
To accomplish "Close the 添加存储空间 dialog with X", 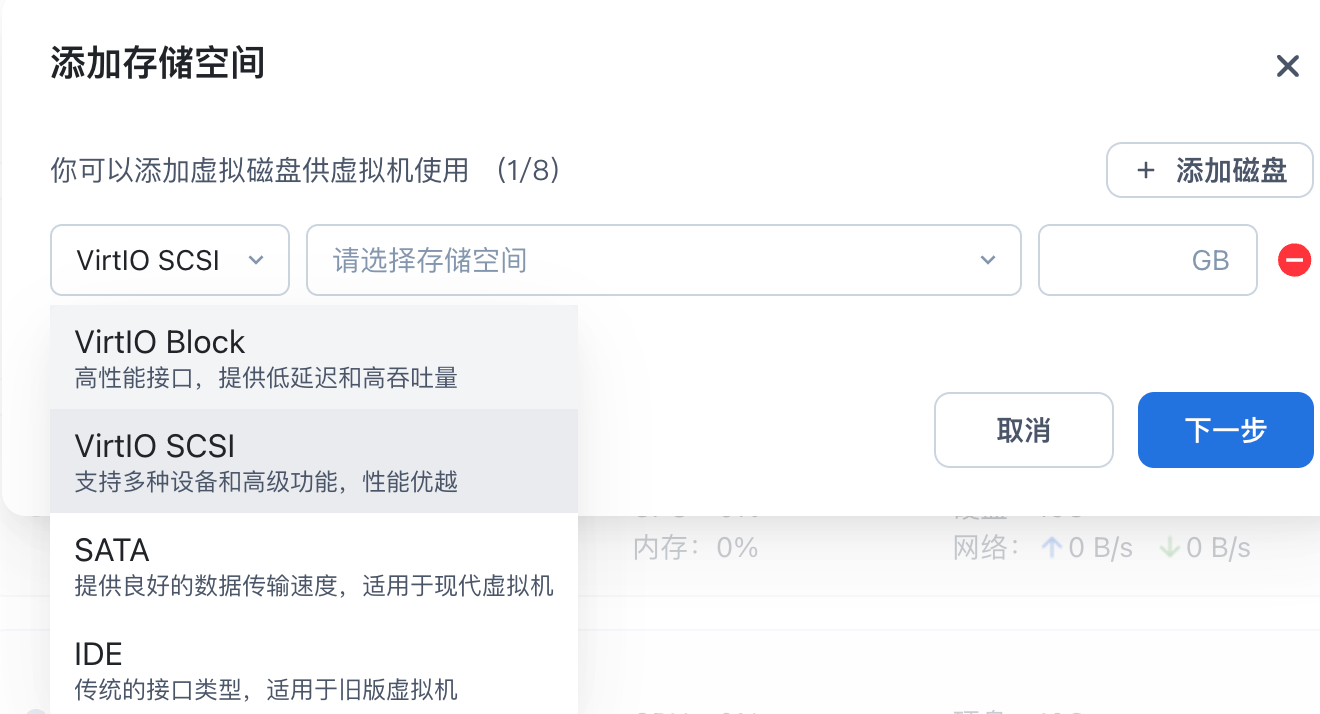I will pyautogui.click(x=1287, y=66).
